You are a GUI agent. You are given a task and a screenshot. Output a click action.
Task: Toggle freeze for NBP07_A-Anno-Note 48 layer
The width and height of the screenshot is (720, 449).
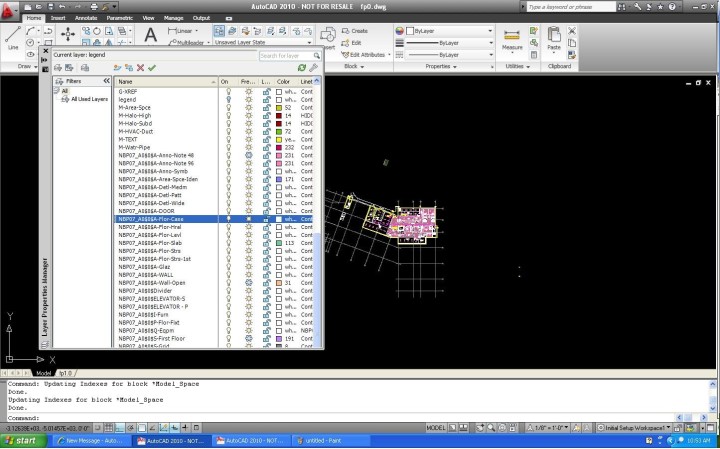click(248, 155)
